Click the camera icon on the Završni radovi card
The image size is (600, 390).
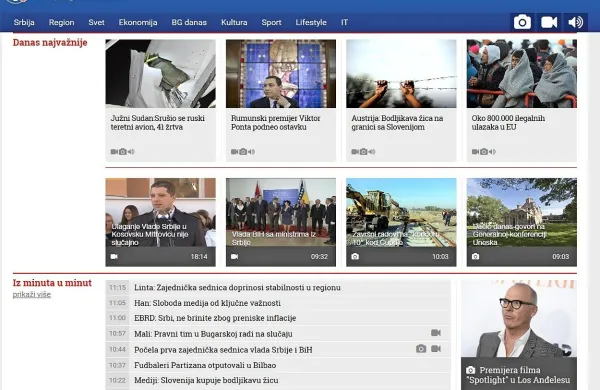click(355, 257)
